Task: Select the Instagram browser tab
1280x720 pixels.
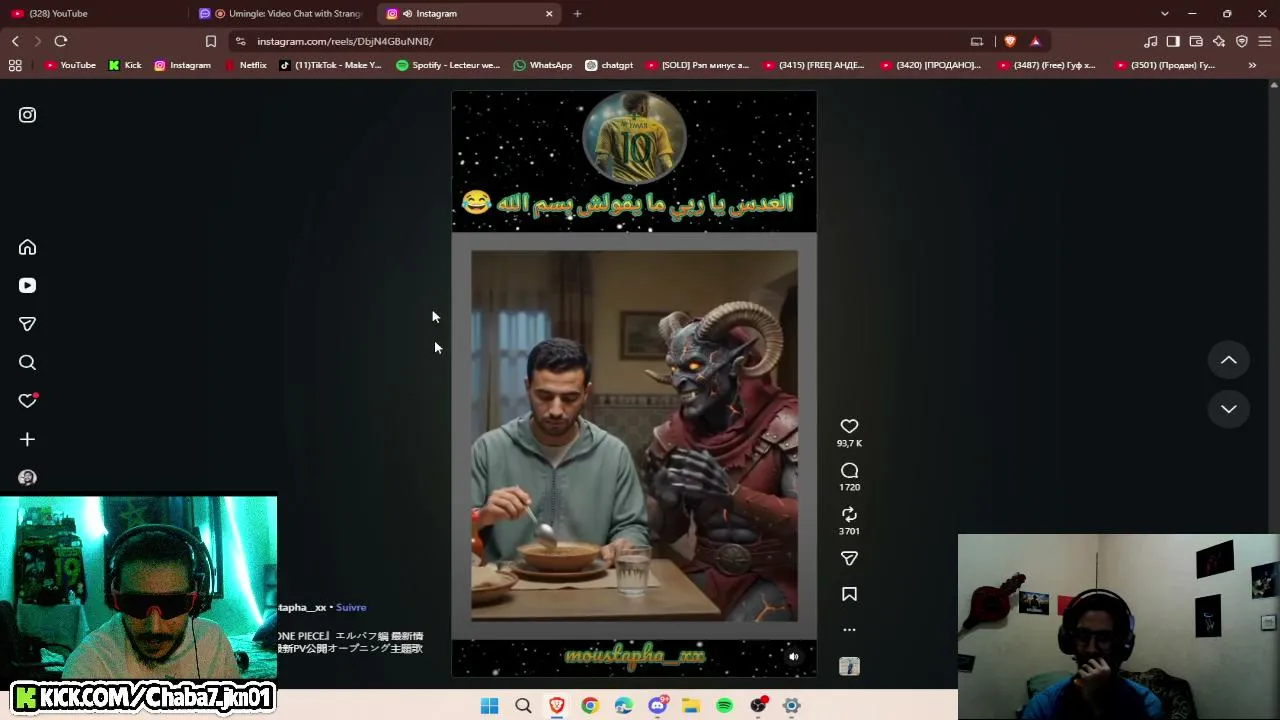Action: 471,14
